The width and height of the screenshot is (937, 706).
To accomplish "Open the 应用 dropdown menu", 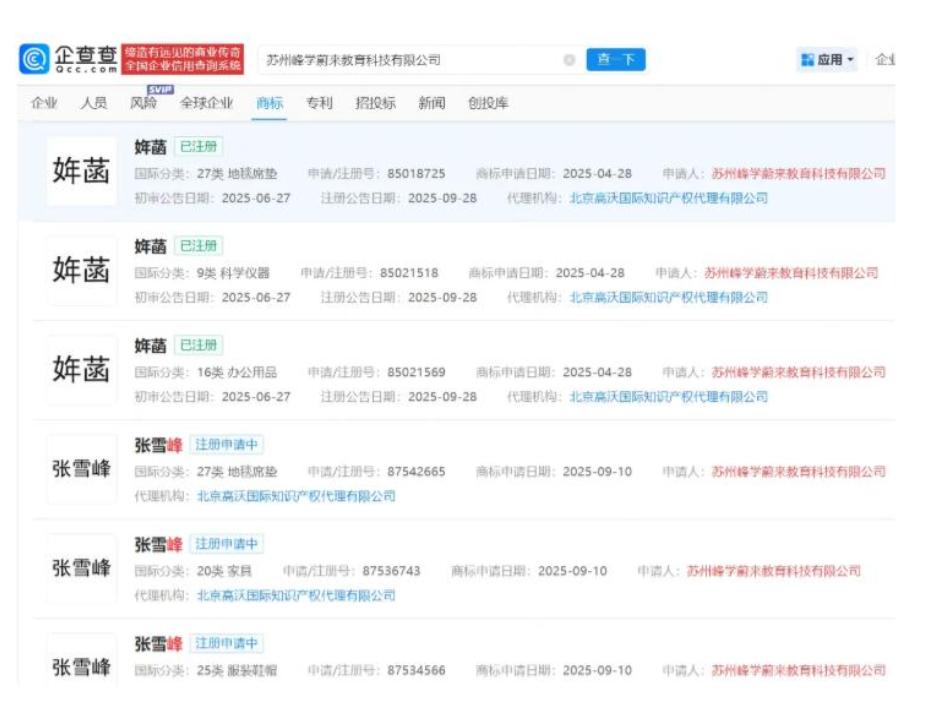I will pyautogui.click(x=827, y=60).
